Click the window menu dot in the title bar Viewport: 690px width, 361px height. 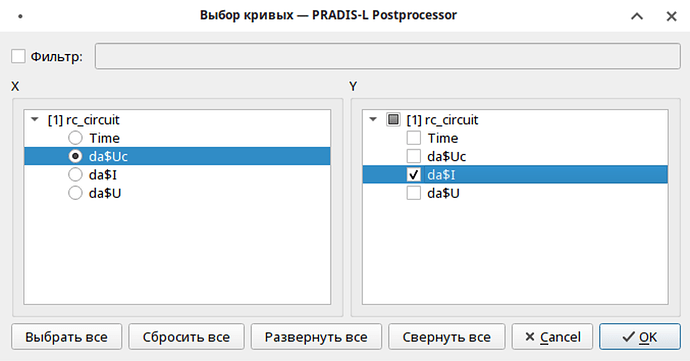click(20, 16)
